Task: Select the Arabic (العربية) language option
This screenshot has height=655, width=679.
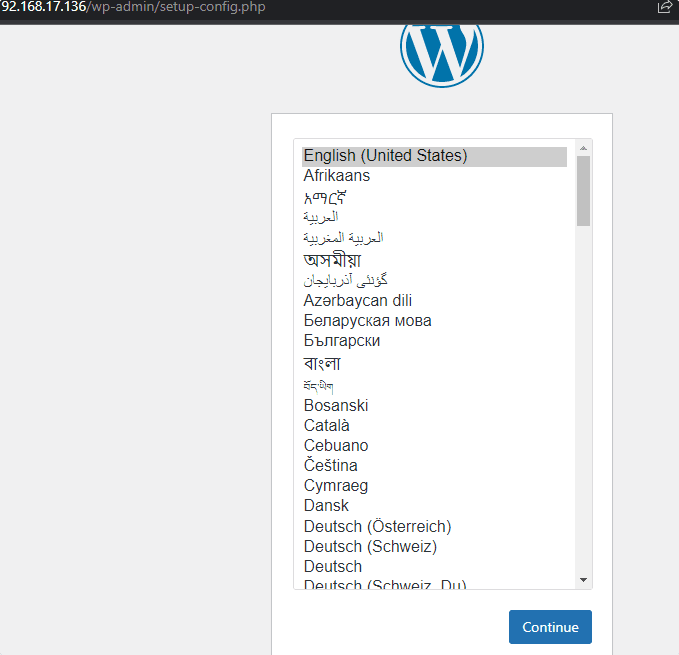Action: (434, 217)
